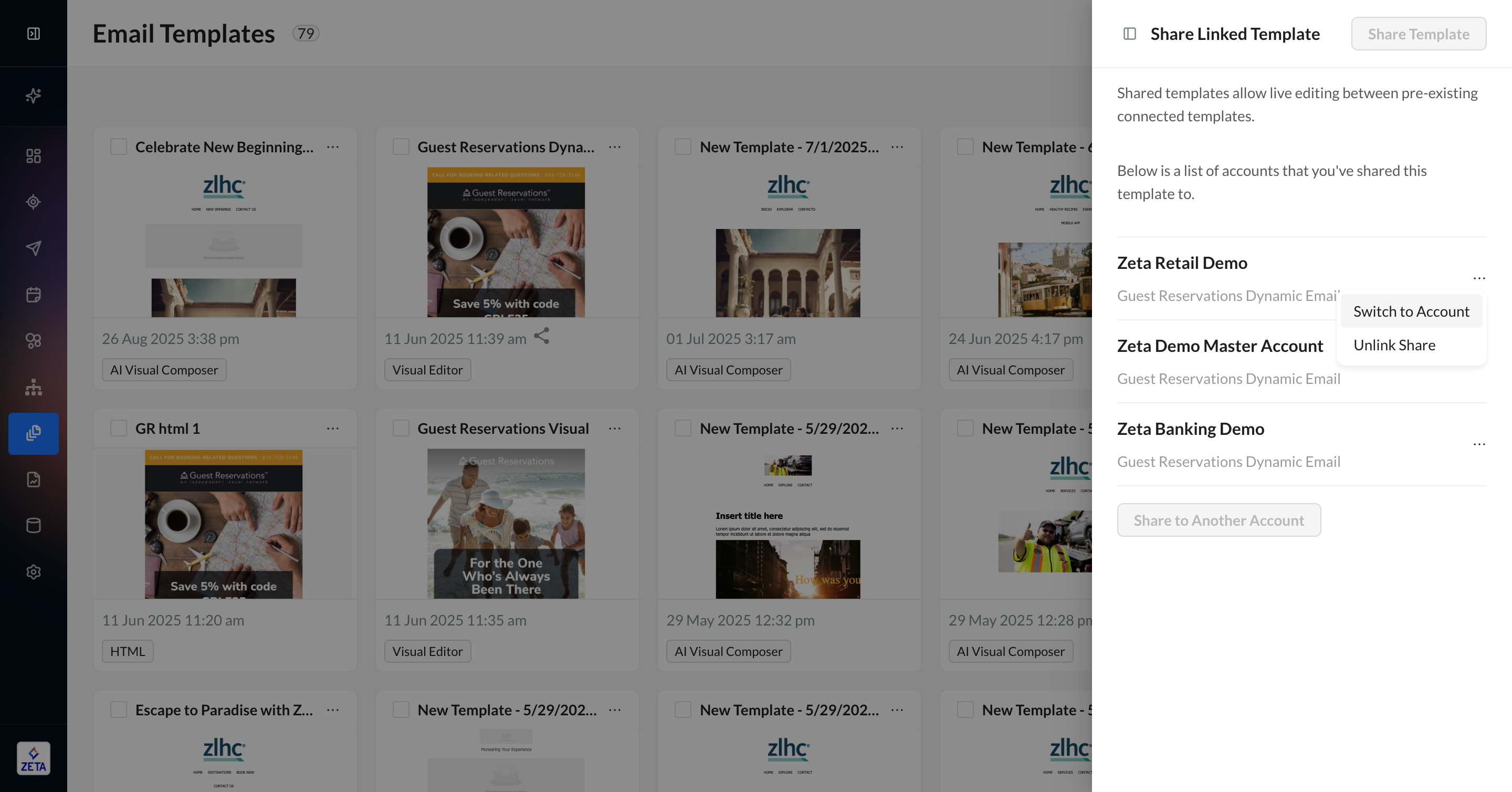Open the database cylinder icon in sidebar
This screenshot has height=792, width=1512.
tap(34, 525)
